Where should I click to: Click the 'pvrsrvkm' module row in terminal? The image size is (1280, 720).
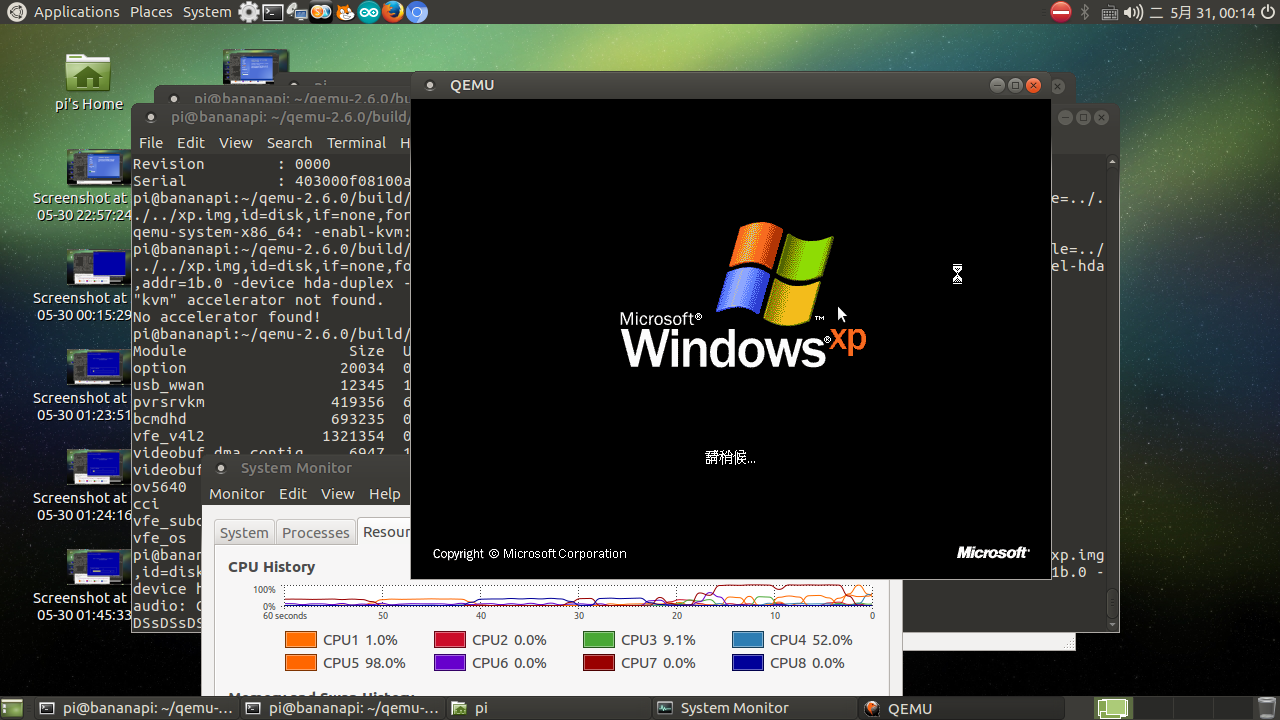pos(271,402)
